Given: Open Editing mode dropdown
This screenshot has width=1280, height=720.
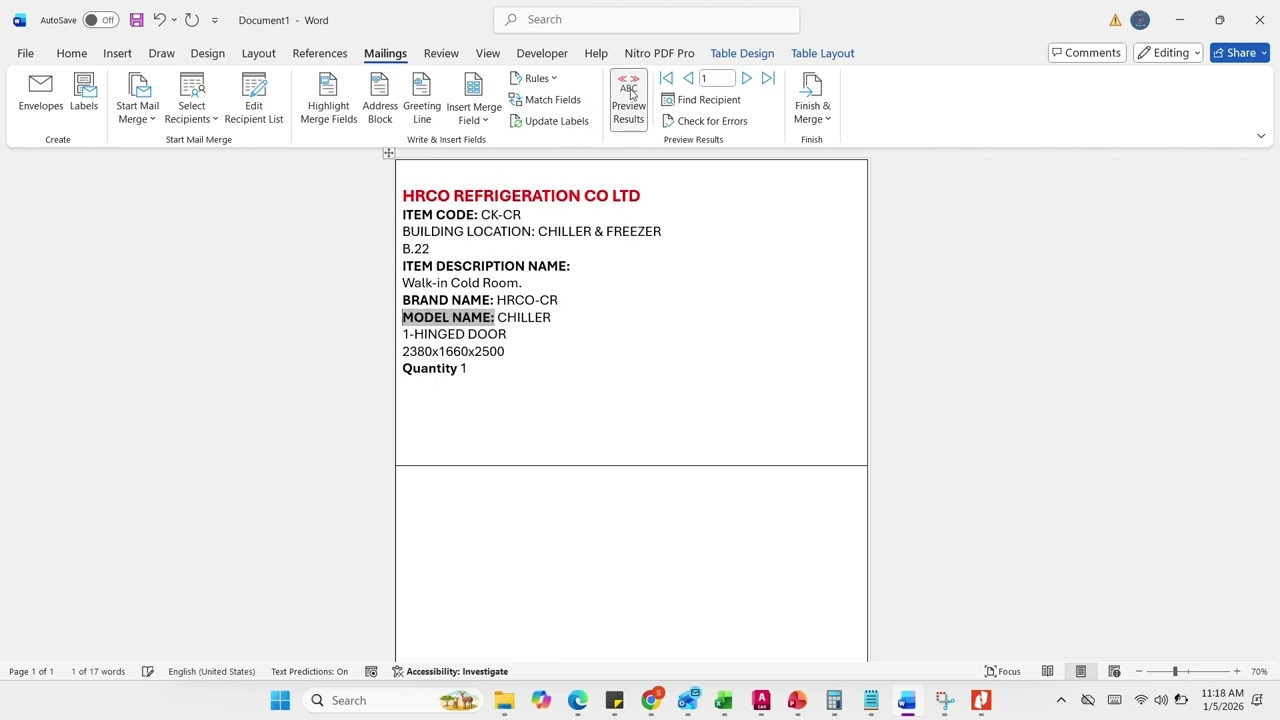Looking at the screenshot, I should (x=1168, y=53).
